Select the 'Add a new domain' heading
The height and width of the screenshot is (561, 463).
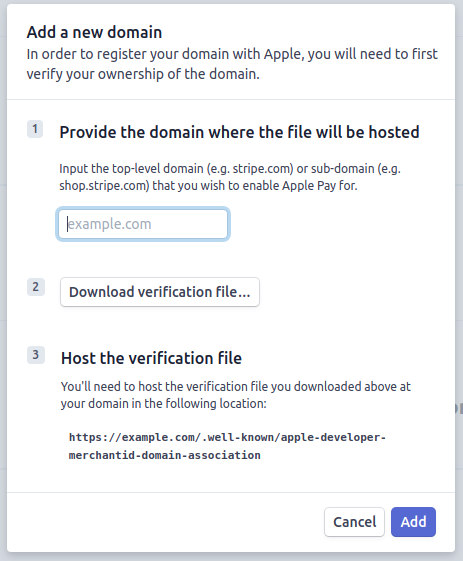click(94, 32)
